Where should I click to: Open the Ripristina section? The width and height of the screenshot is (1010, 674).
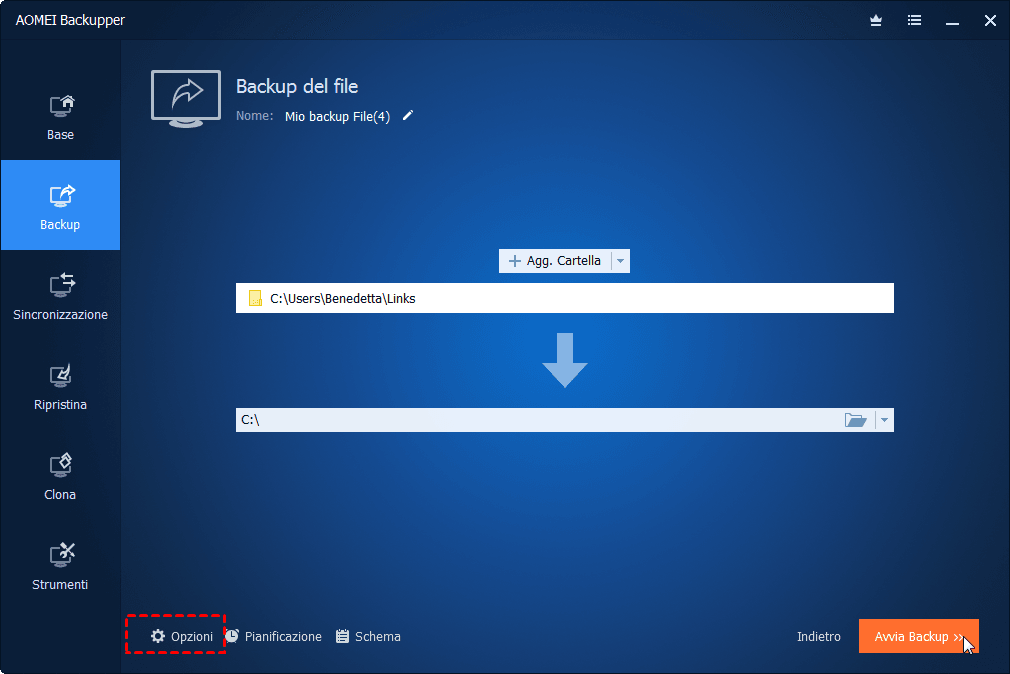(61, 387)
